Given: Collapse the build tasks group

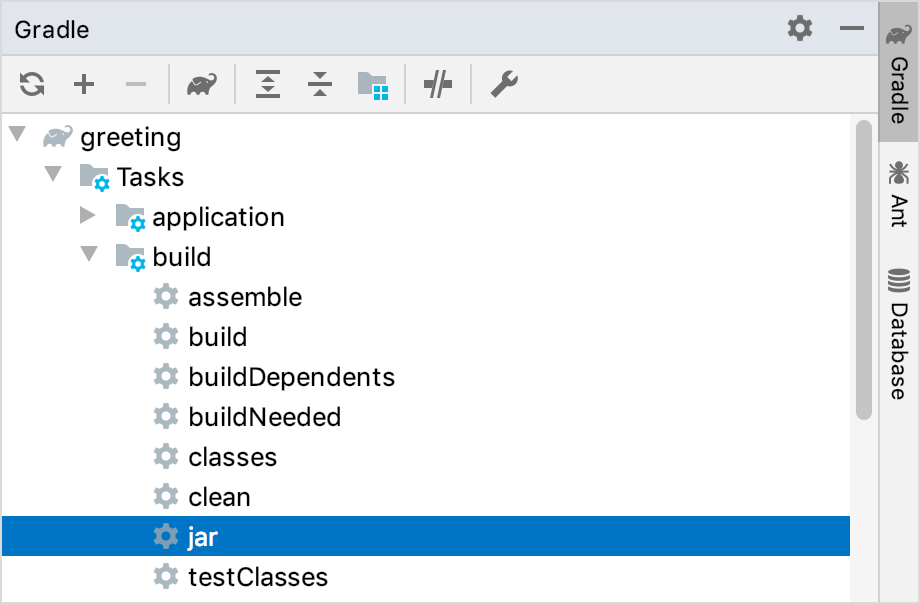Looking at the screenshot, I should [89, 256].
